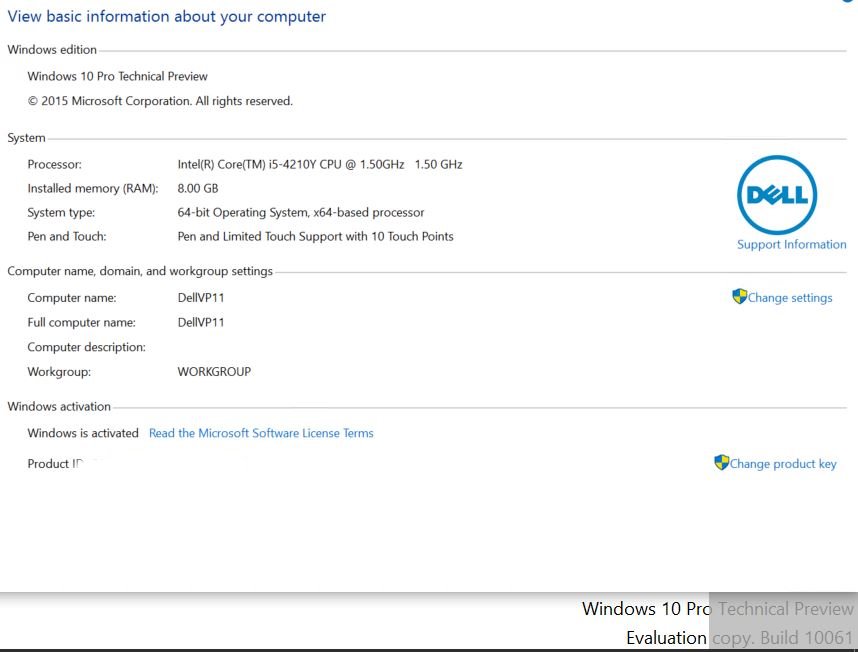Click the 'Pen and Touch:' label
The width and height of the screenshot is (858, 652).
[x=67, y=237]
